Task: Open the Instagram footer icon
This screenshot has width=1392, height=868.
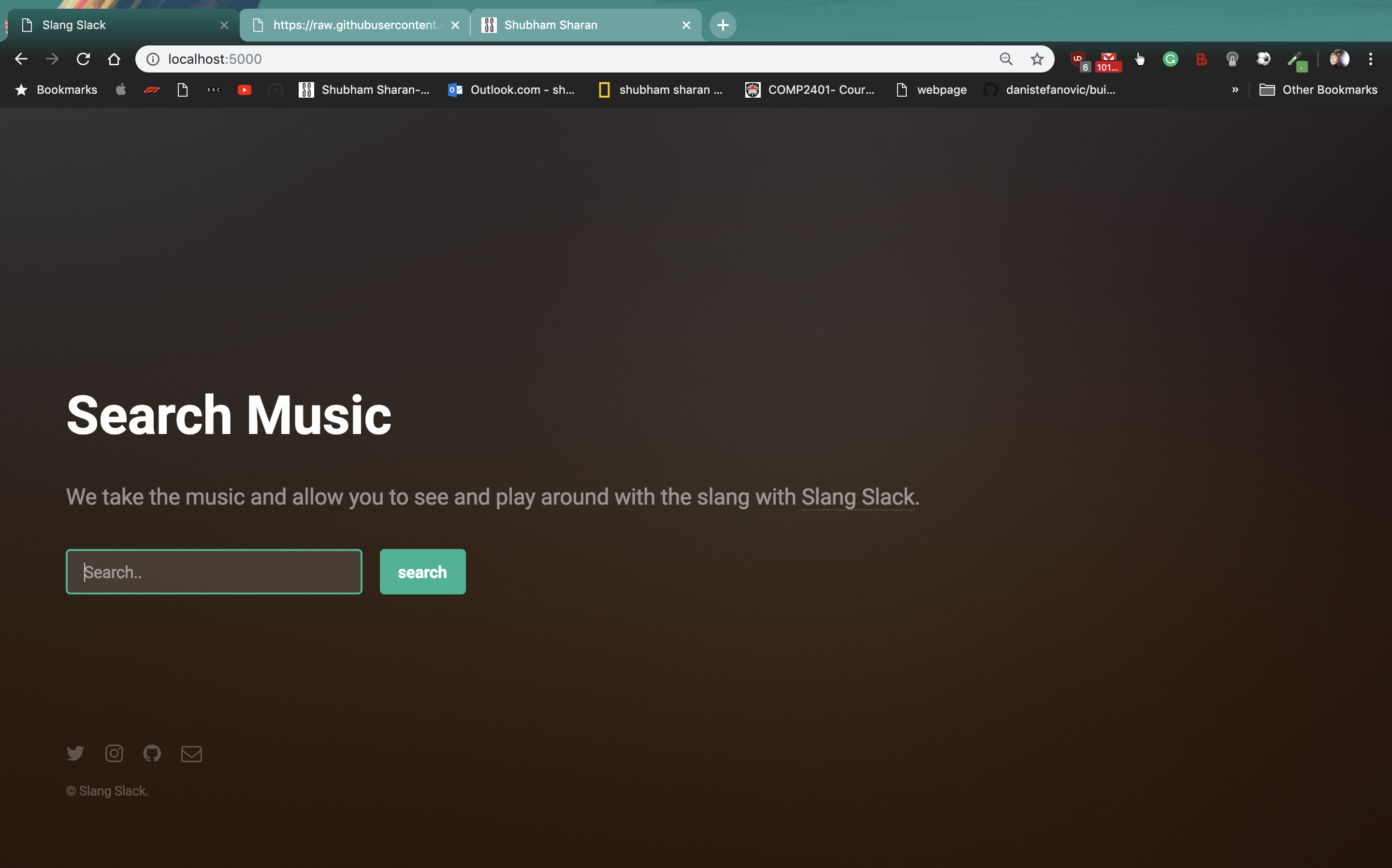Action: point(114,753)
